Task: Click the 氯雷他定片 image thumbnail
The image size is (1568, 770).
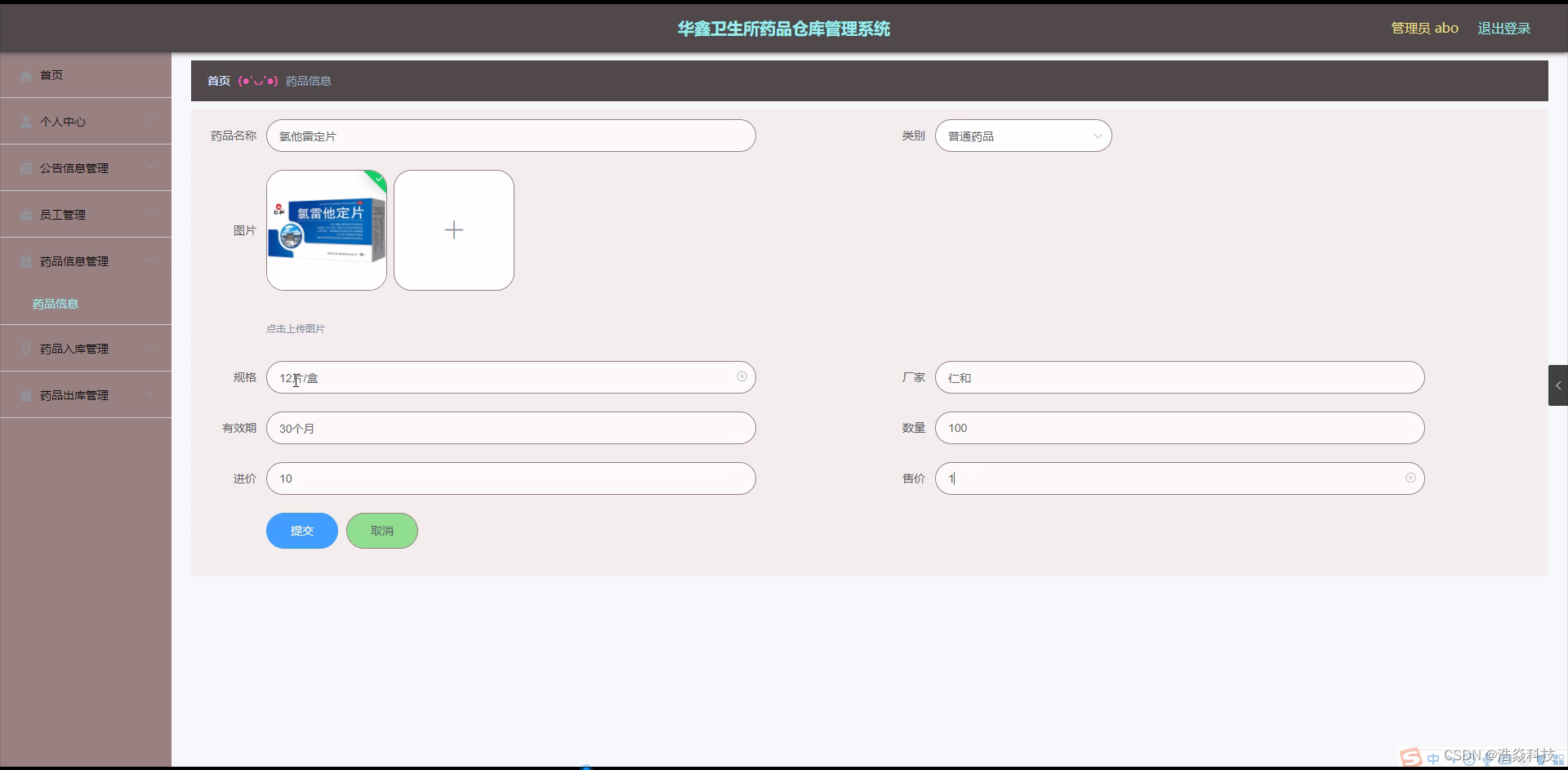Action: tap(326, 229)
